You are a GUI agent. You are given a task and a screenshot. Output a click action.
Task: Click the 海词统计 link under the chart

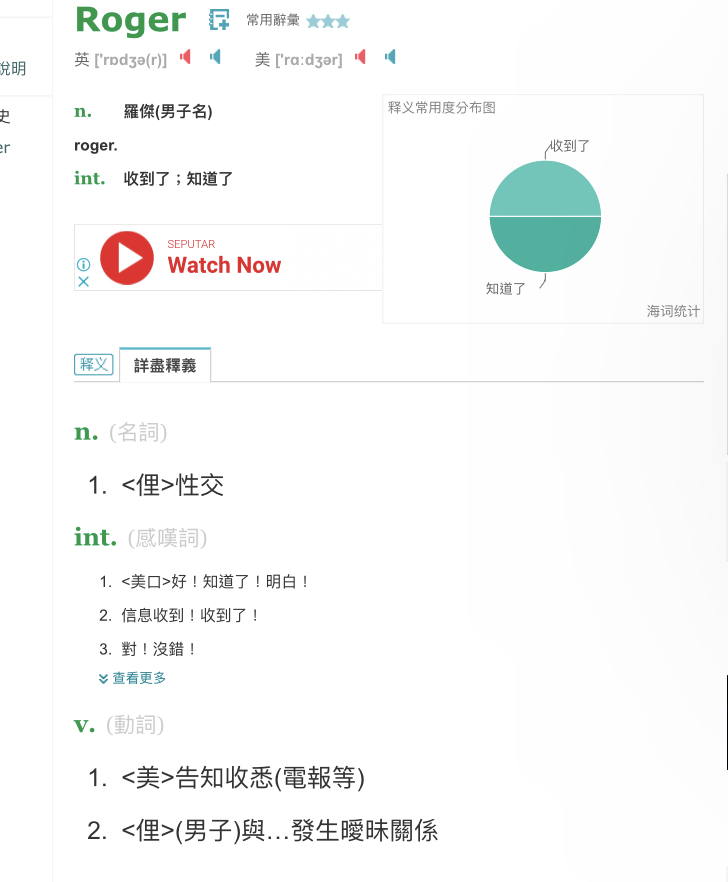[673, 312]
